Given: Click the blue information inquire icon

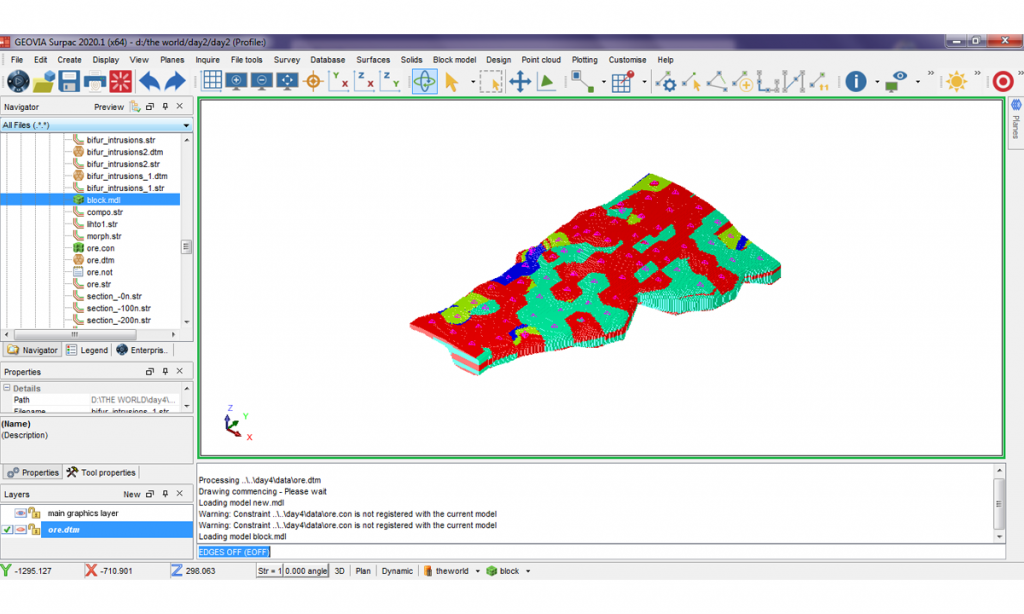Looking at the screenshot, I should click(855, 82).
